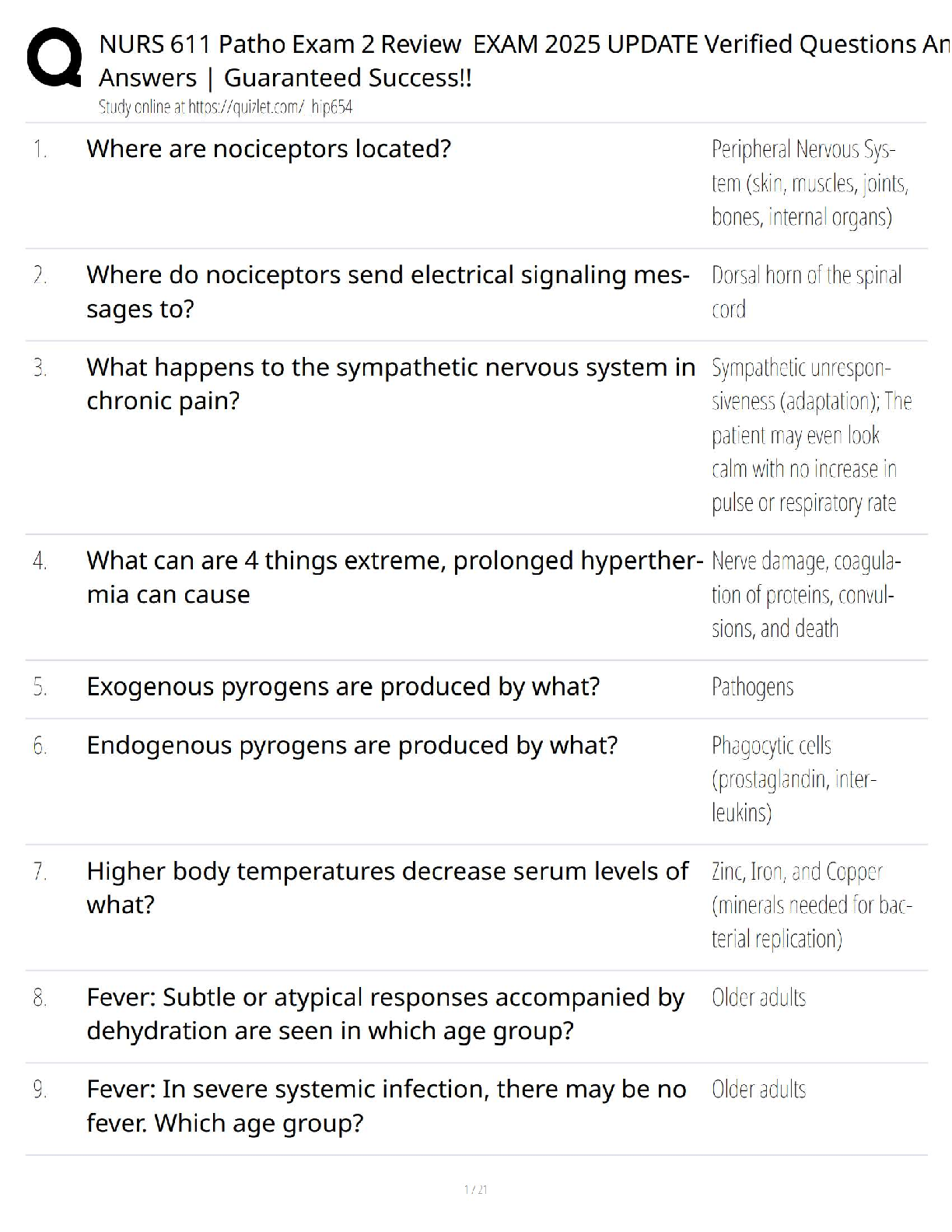The width and height of the screenshot is (952, 1232).
Task: Click the '1 / 21' page indicator
Action: (x=475, y=1189)
